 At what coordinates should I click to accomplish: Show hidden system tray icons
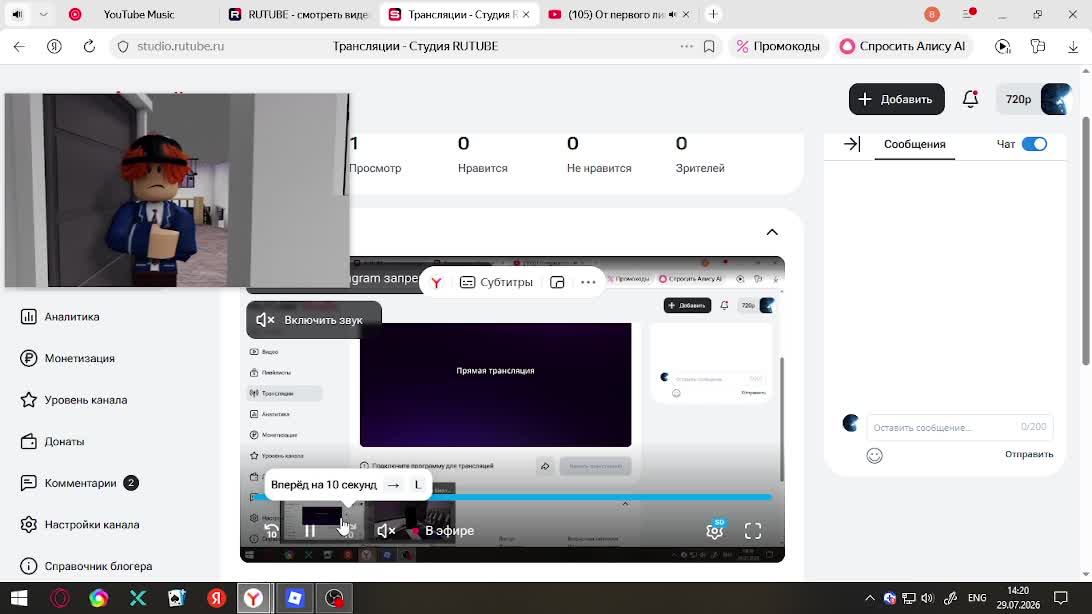click(x=870, y=598)
